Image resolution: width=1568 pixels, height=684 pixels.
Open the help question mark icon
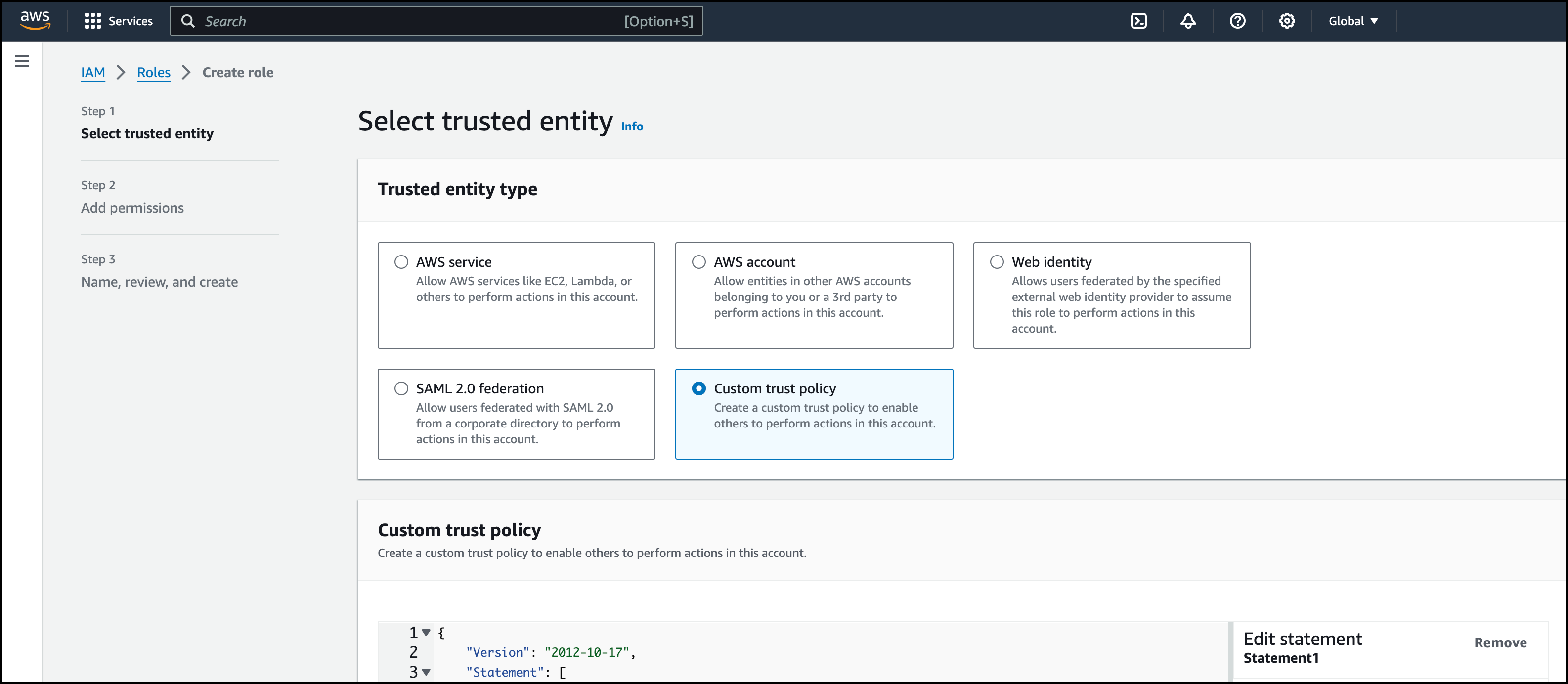(1237, 21)
